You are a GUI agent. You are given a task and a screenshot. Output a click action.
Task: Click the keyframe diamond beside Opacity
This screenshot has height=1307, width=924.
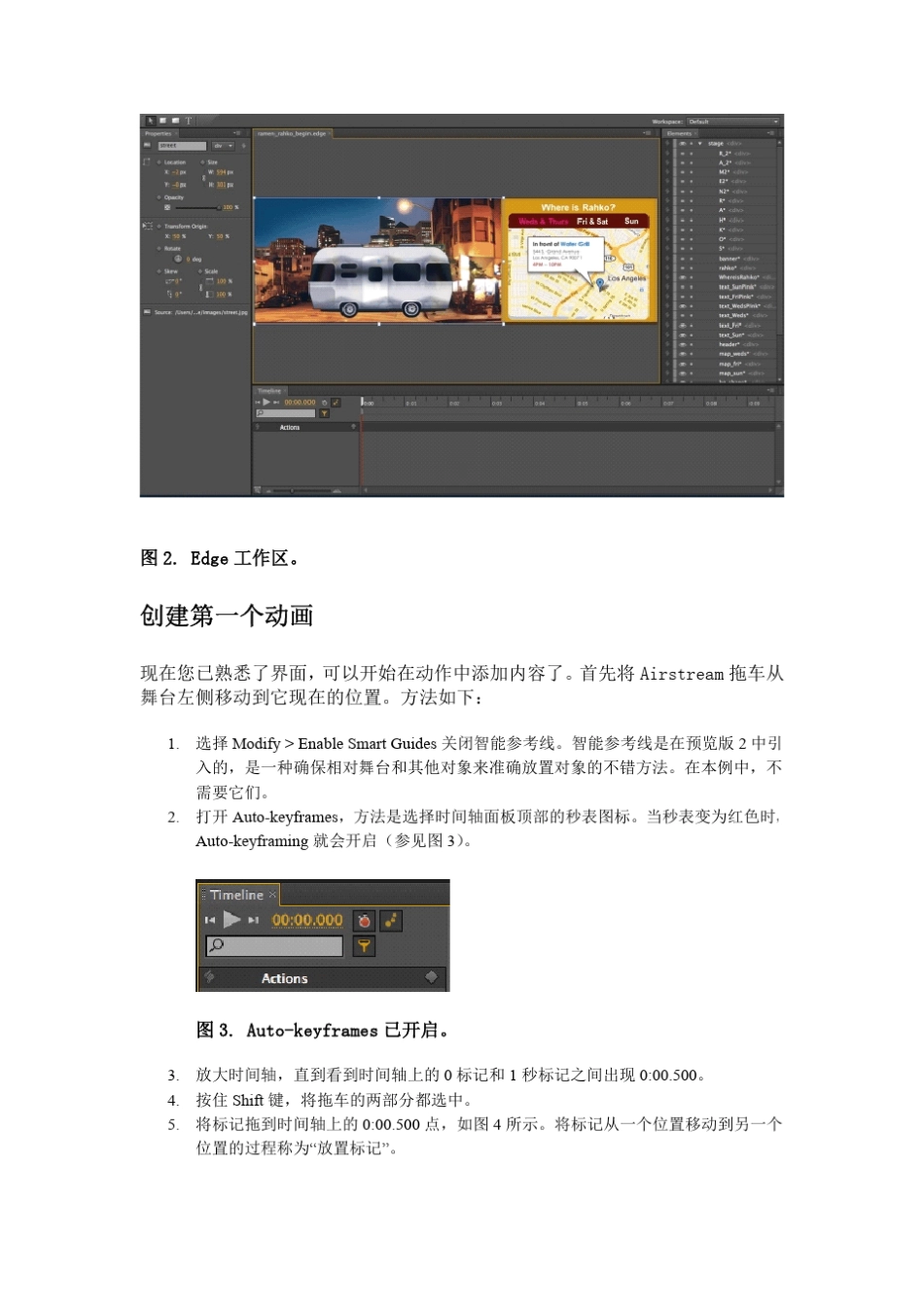tap(159, 197)
